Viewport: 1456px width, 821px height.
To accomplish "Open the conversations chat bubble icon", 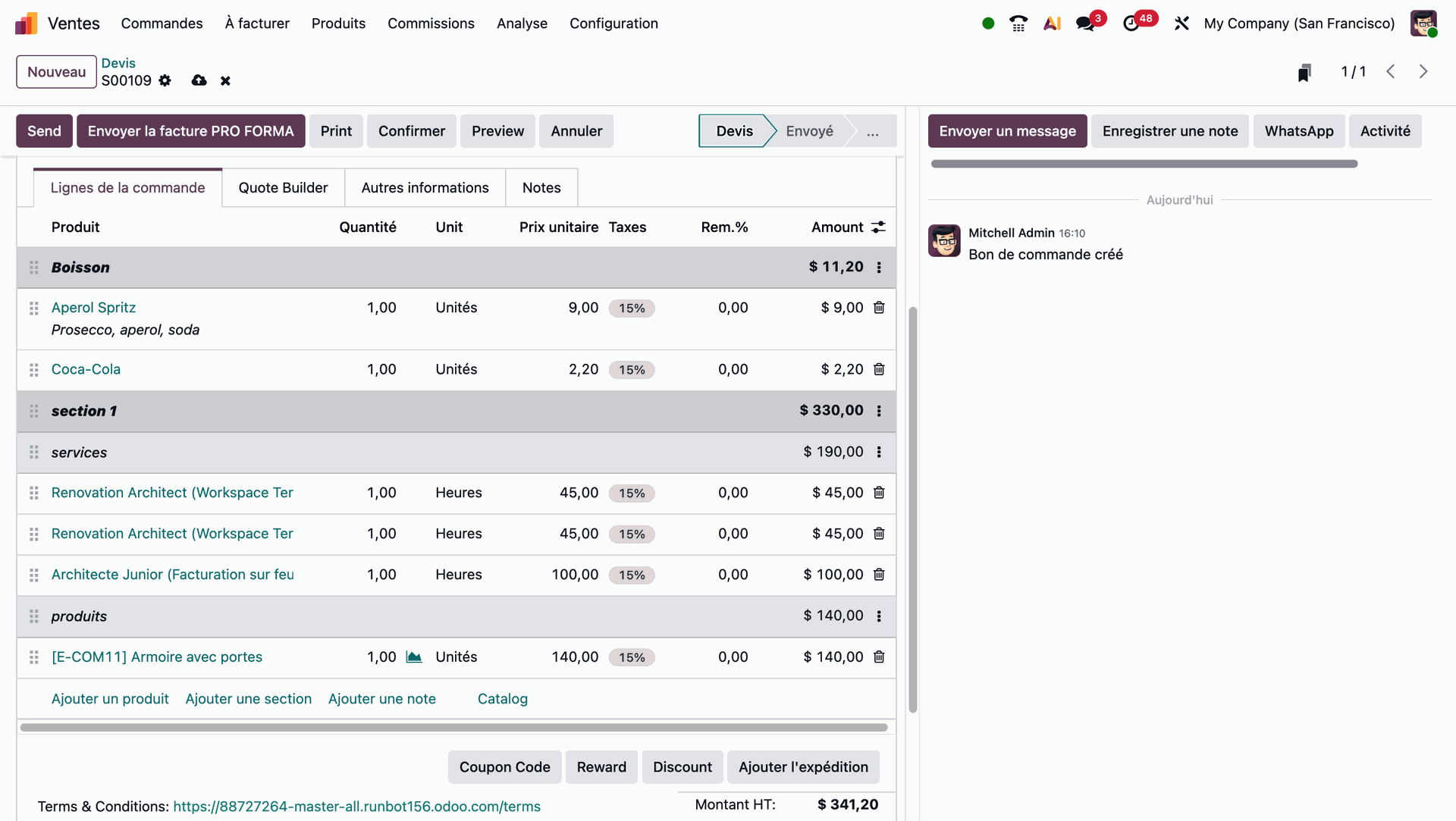I will (x=1085, y=24).
